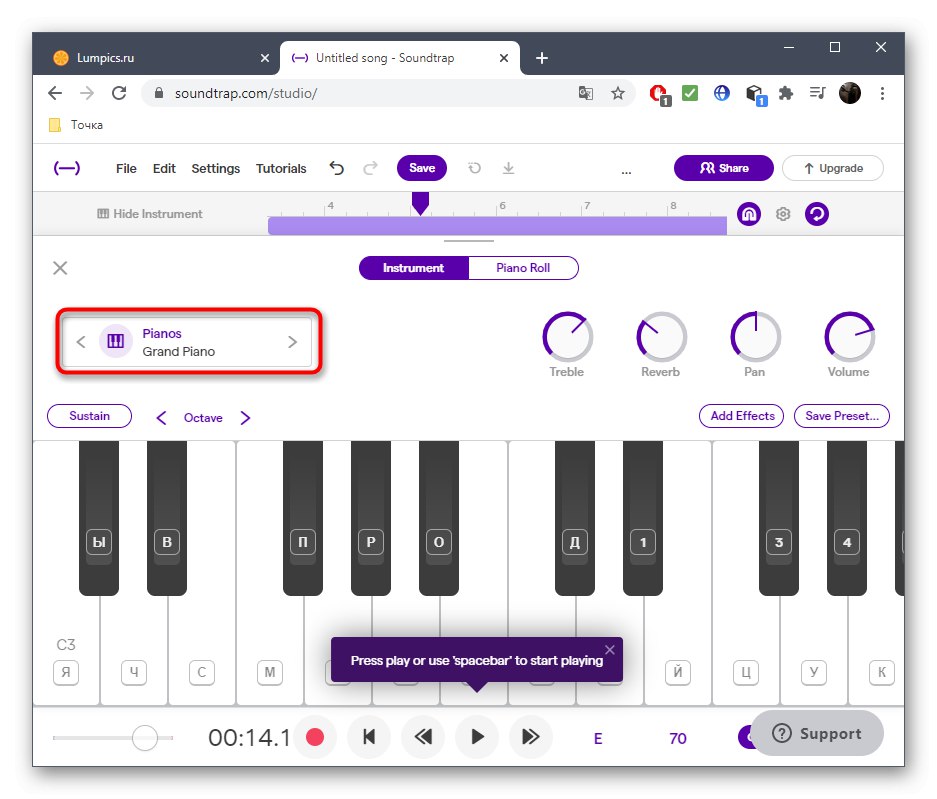Screen dimensions: 937x799
Task: Undo the last action in the toolbar
Action: 337,169
